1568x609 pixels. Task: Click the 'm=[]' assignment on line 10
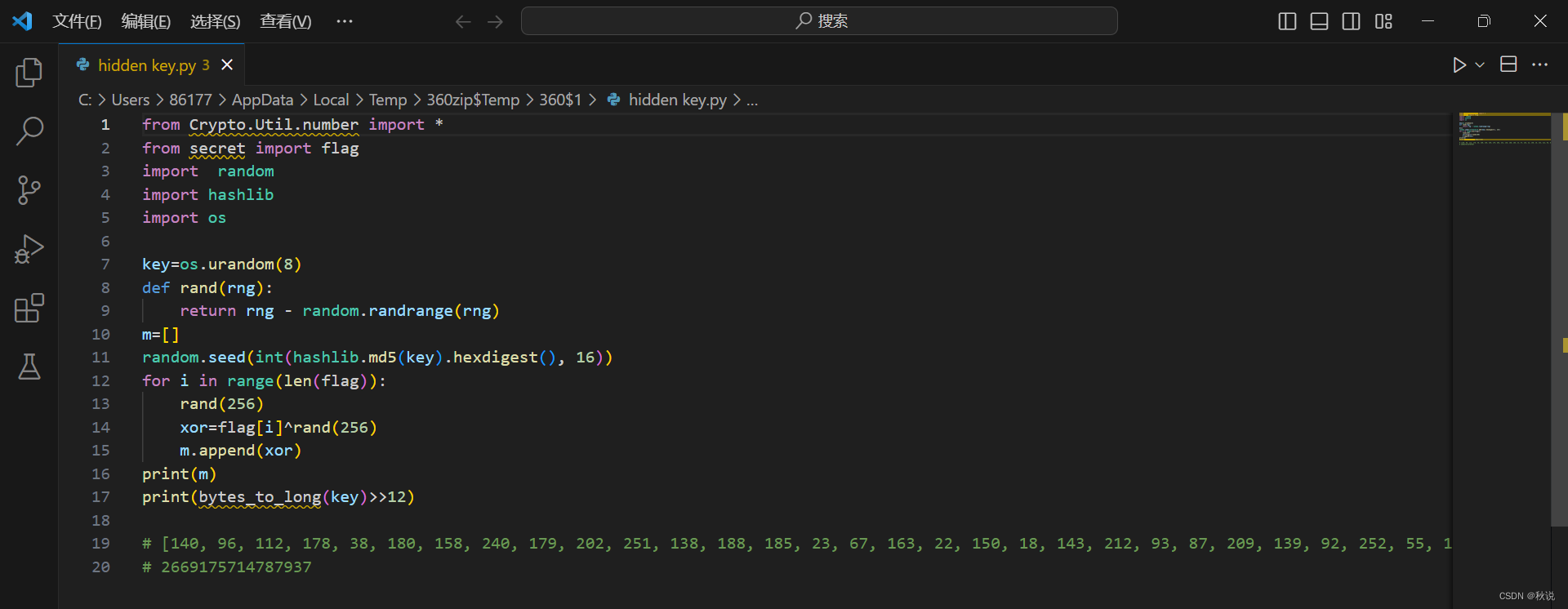[x=160, y=335]
